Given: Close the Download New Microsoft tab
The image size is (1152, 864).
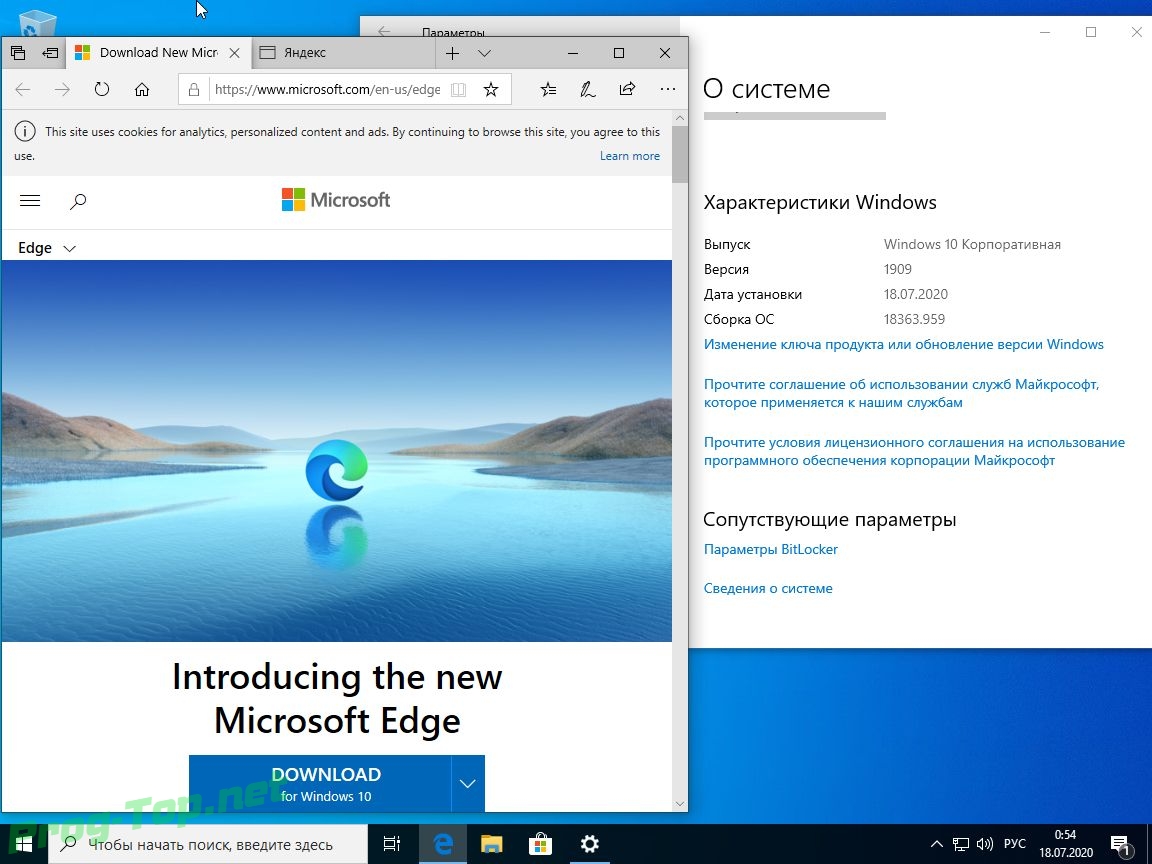Looking at the screenshot, I should point(234,53).
